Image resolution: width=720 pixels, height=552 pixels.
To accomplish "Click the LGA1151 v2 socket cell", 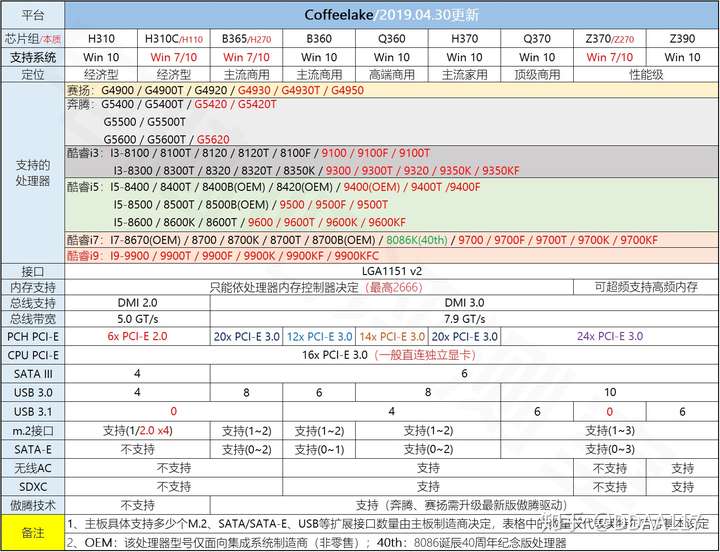I will (x=392, y=271).
